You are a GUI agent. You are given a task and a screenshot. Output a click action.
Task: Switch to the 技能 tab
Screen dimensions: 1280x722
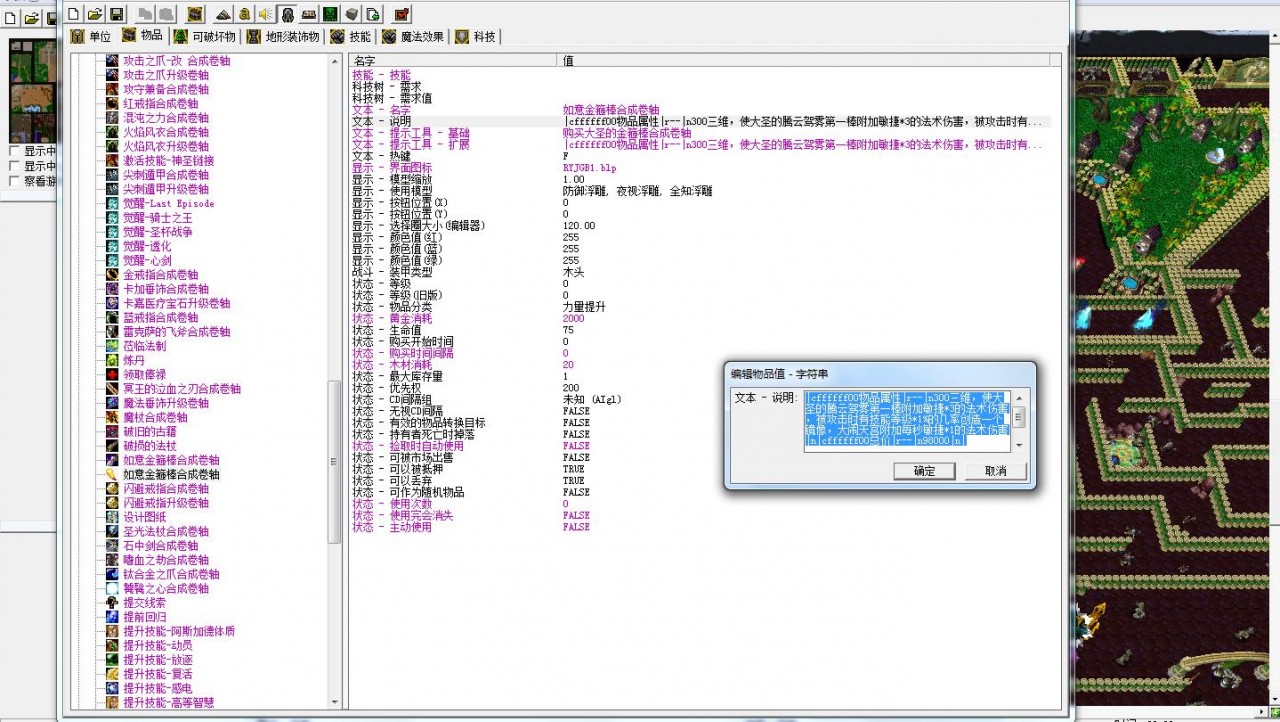click(351, 36)
